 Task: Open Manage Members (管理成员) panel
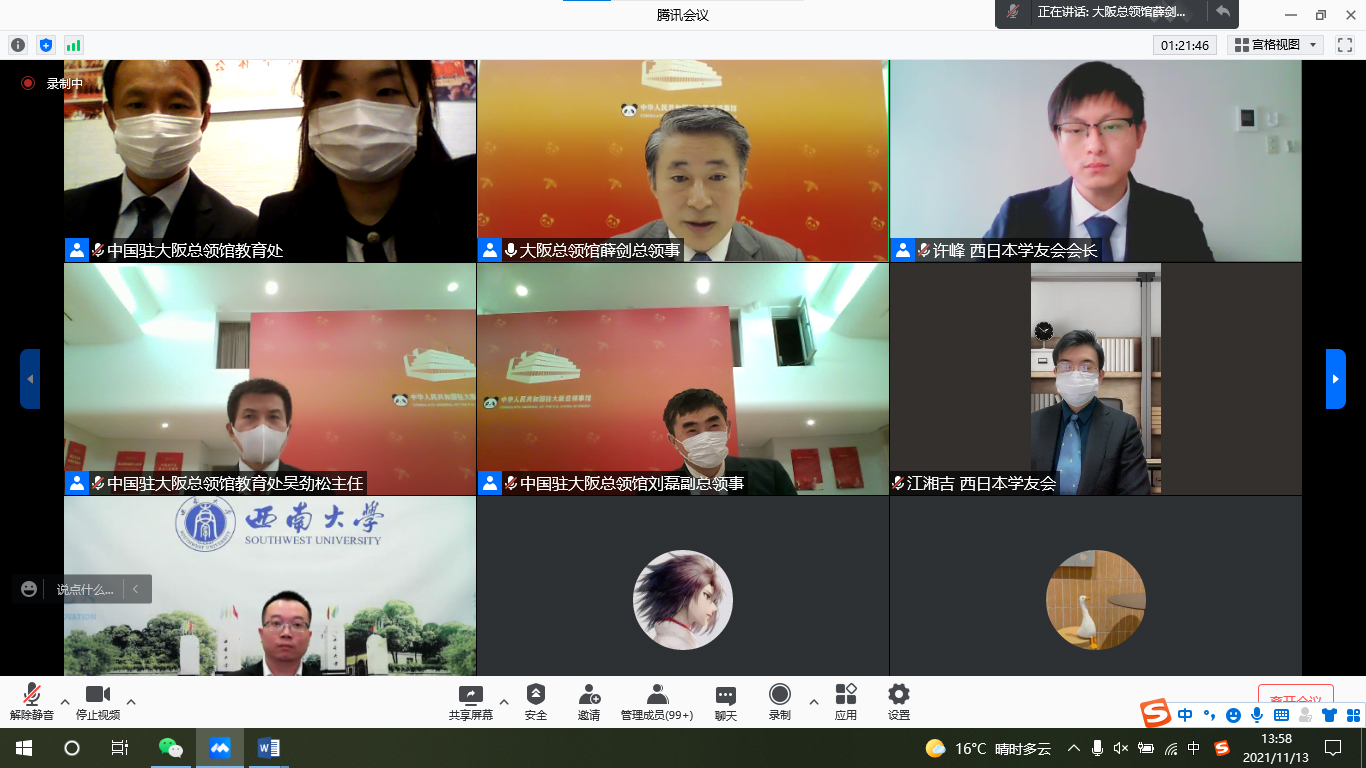coord(657,701)
